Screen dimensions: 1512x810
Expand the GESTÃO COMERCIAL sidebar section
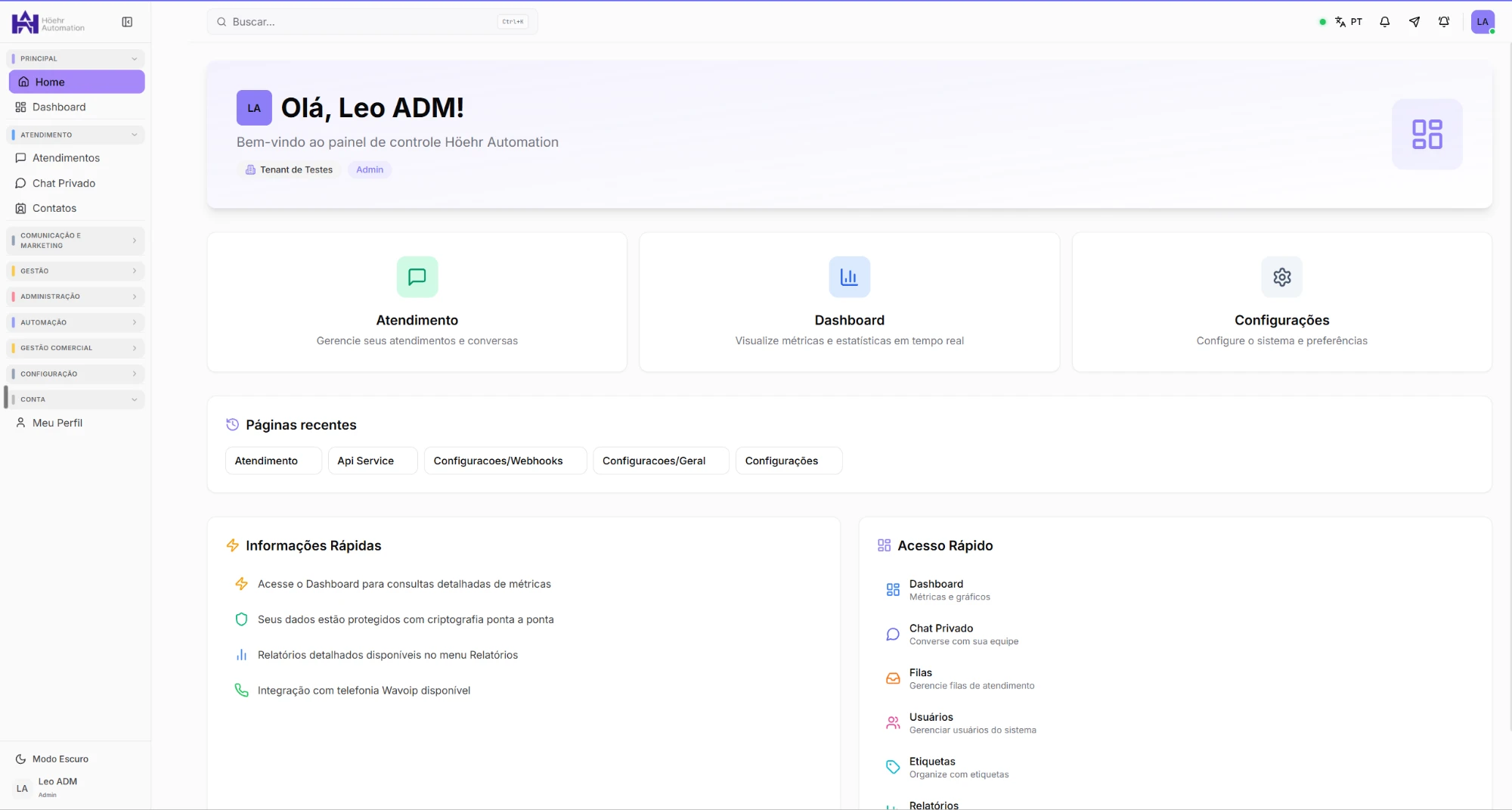click(x=76, y=348)
